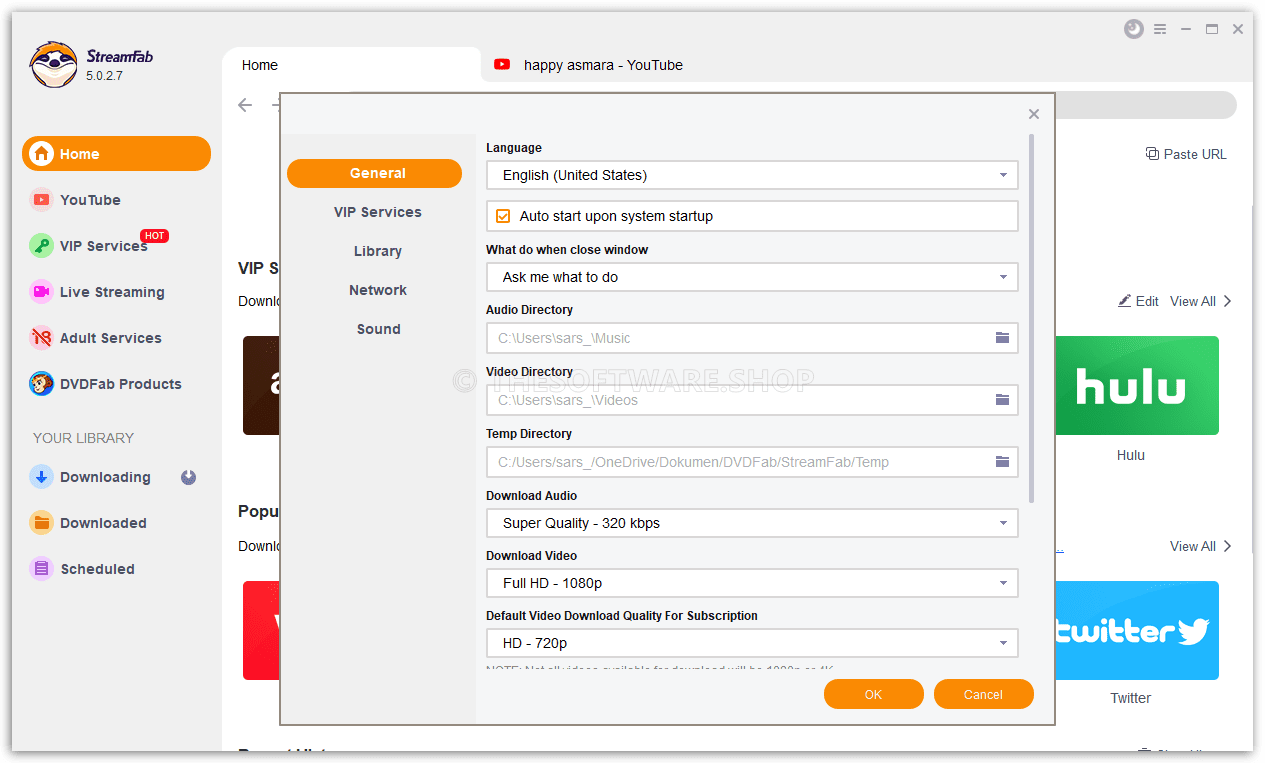Click the Scheduled library icon
Image resolution: width=1265 pixels, height=763 pixels.
(41, 569)
